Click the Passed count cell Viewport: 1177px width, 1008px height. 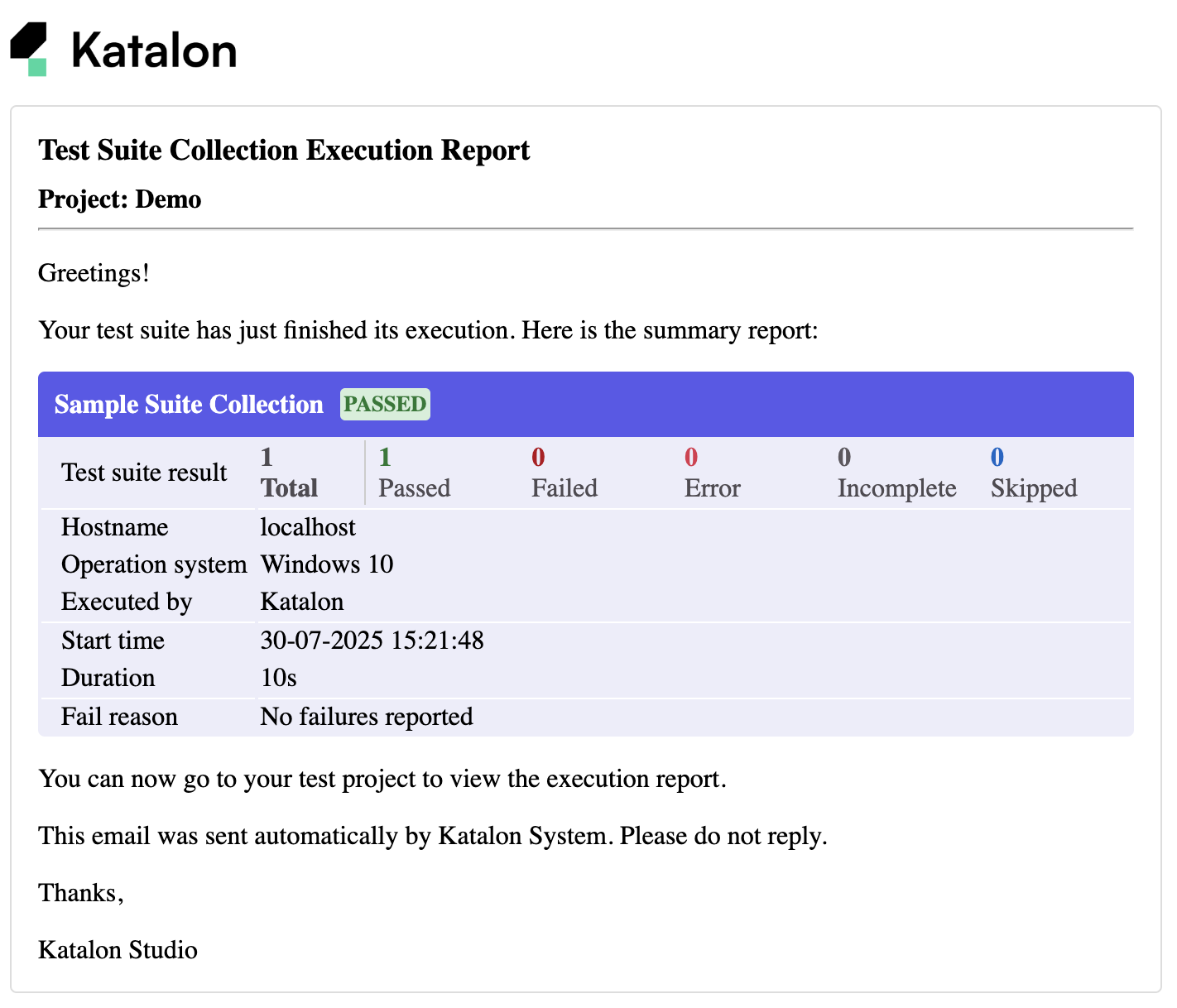[415, 473]
